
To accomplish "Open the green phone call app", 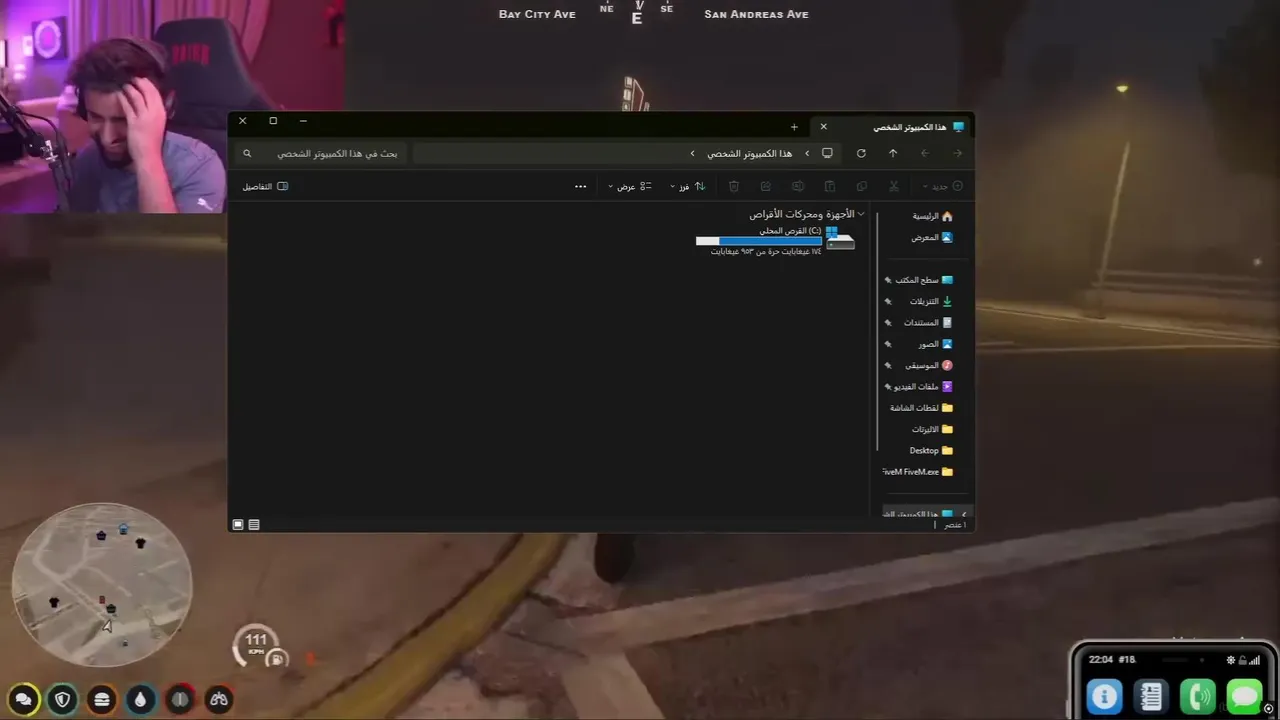I will 1198,696.
